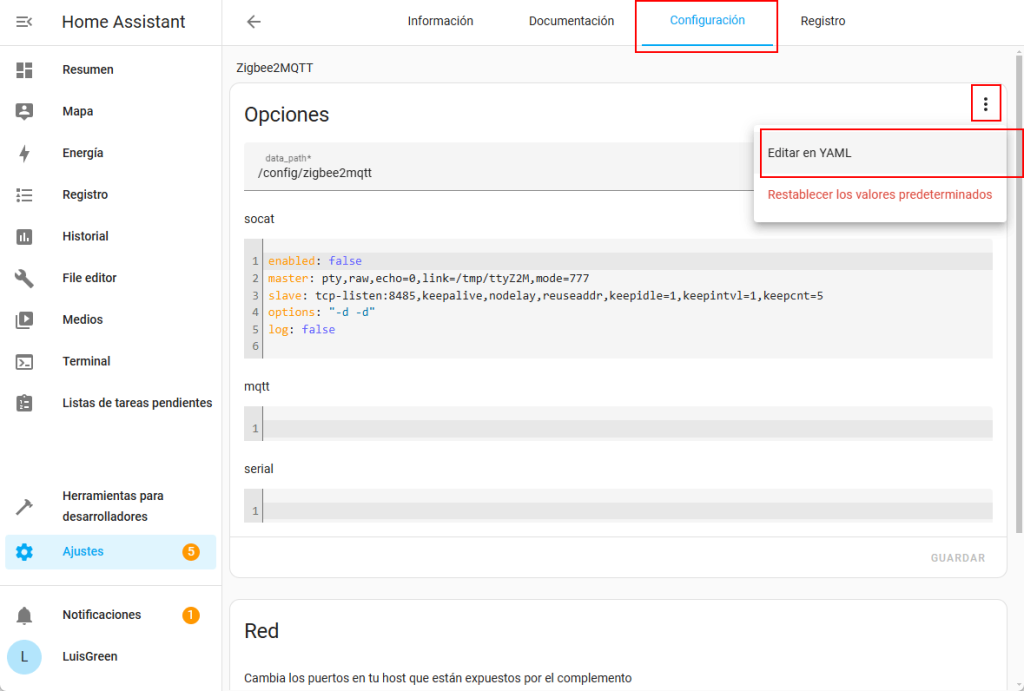The width and height of the screenshot is (1024, 691).
Task: Collapse the sidebar with the hamburger icon
Action: click(x=24, y=22)
